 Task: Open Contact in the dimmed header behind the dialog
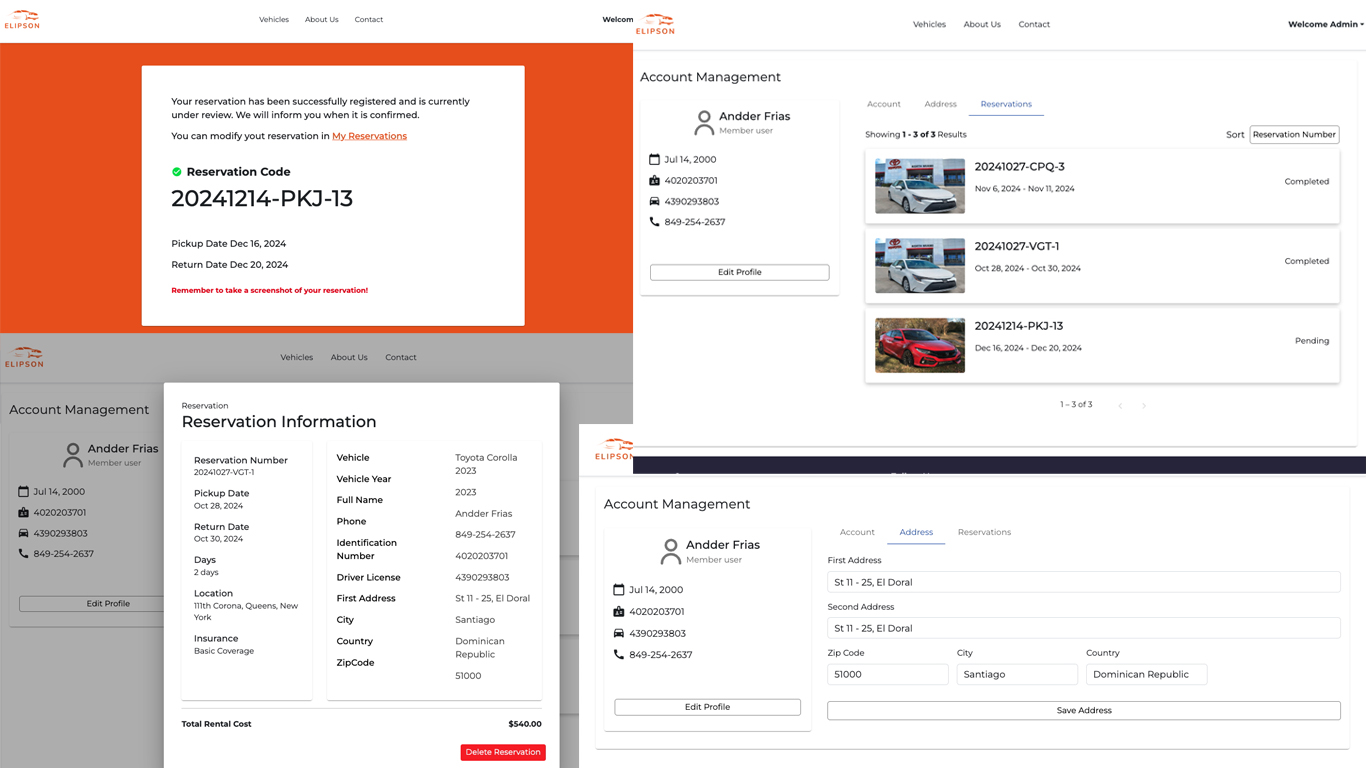(401, 357)
